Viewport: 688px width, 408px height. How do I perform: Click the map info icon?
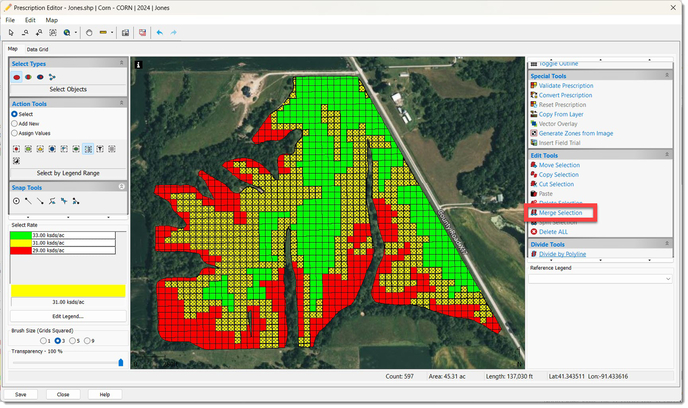point(138,65)
